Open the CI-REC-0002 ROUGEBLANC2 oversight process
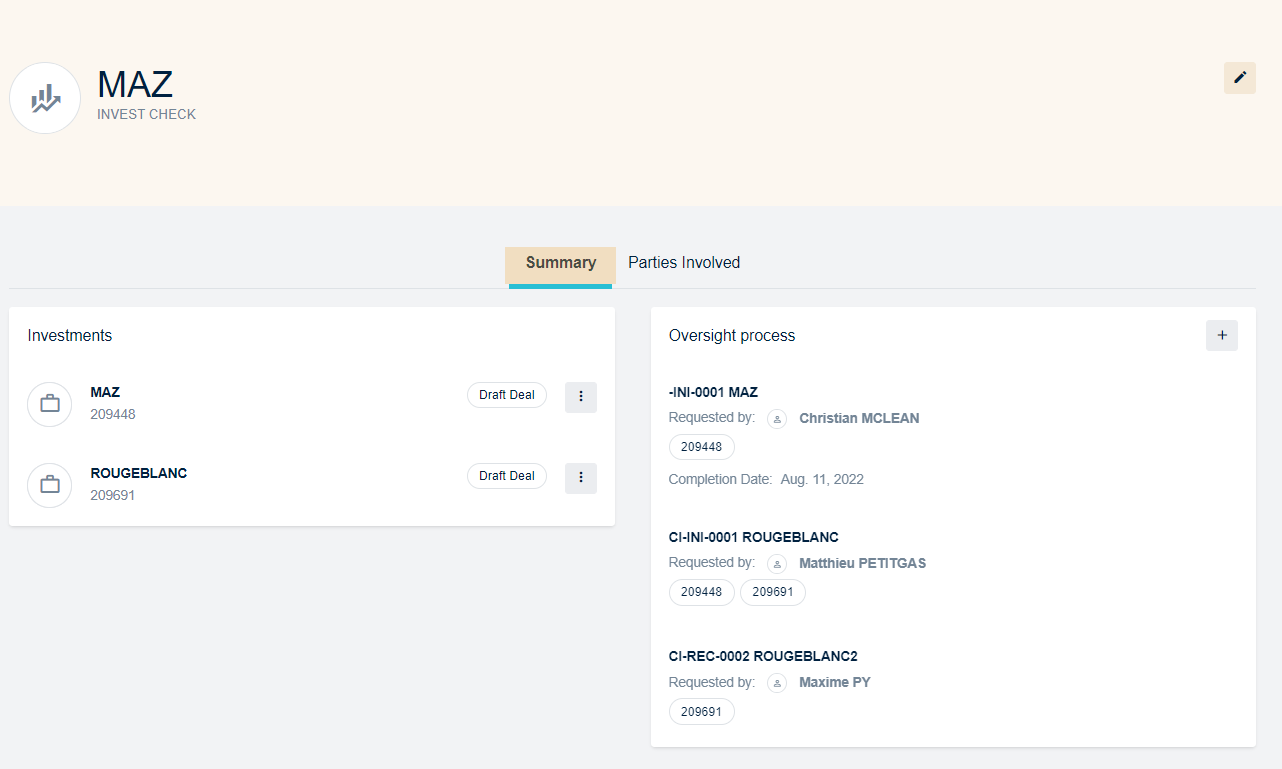Viewport: 1282px width, 769px height. tap(762, 656)
